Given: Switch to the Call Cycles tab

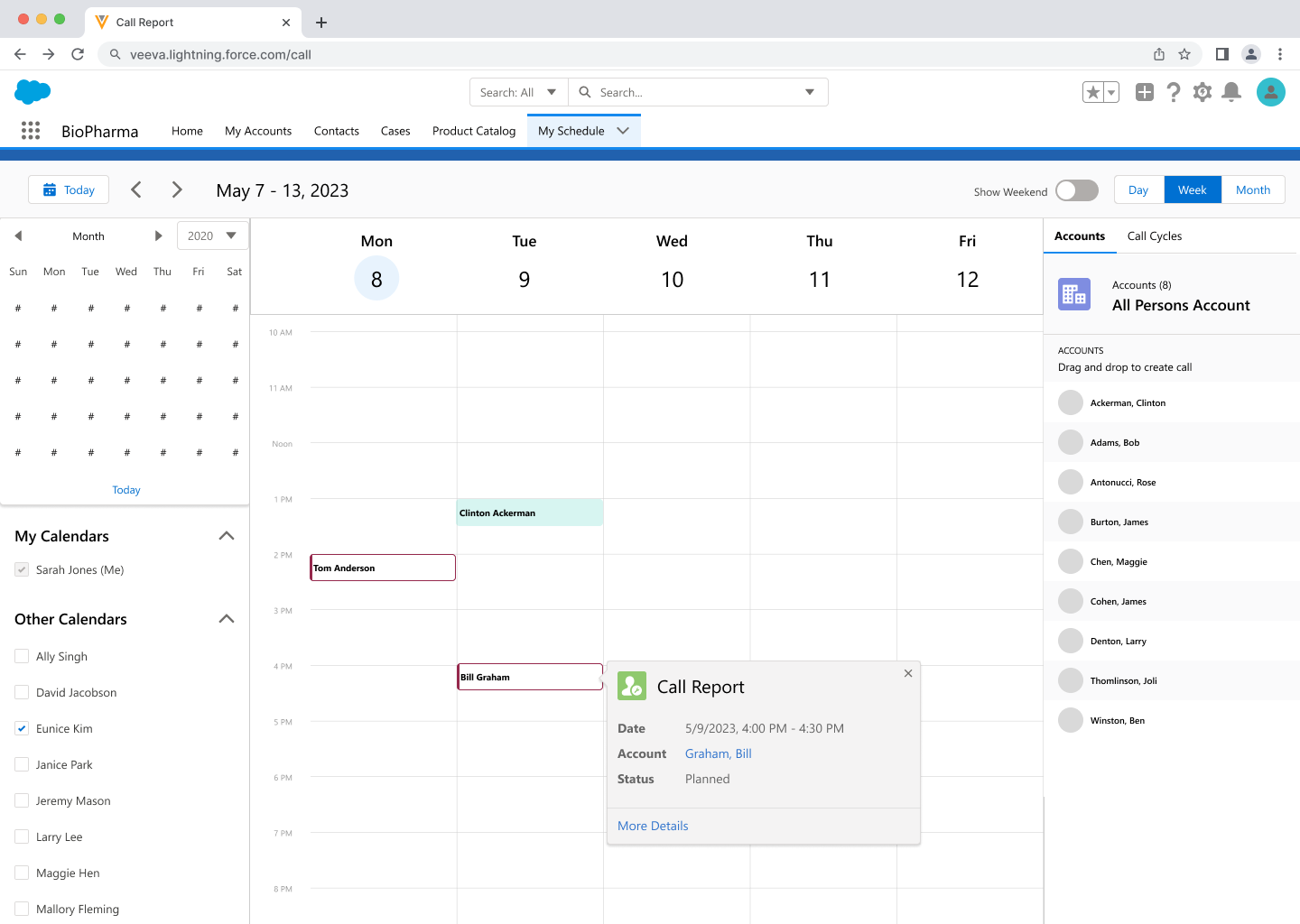Looking at the screenshot, I should click(x=1154, y=236).
